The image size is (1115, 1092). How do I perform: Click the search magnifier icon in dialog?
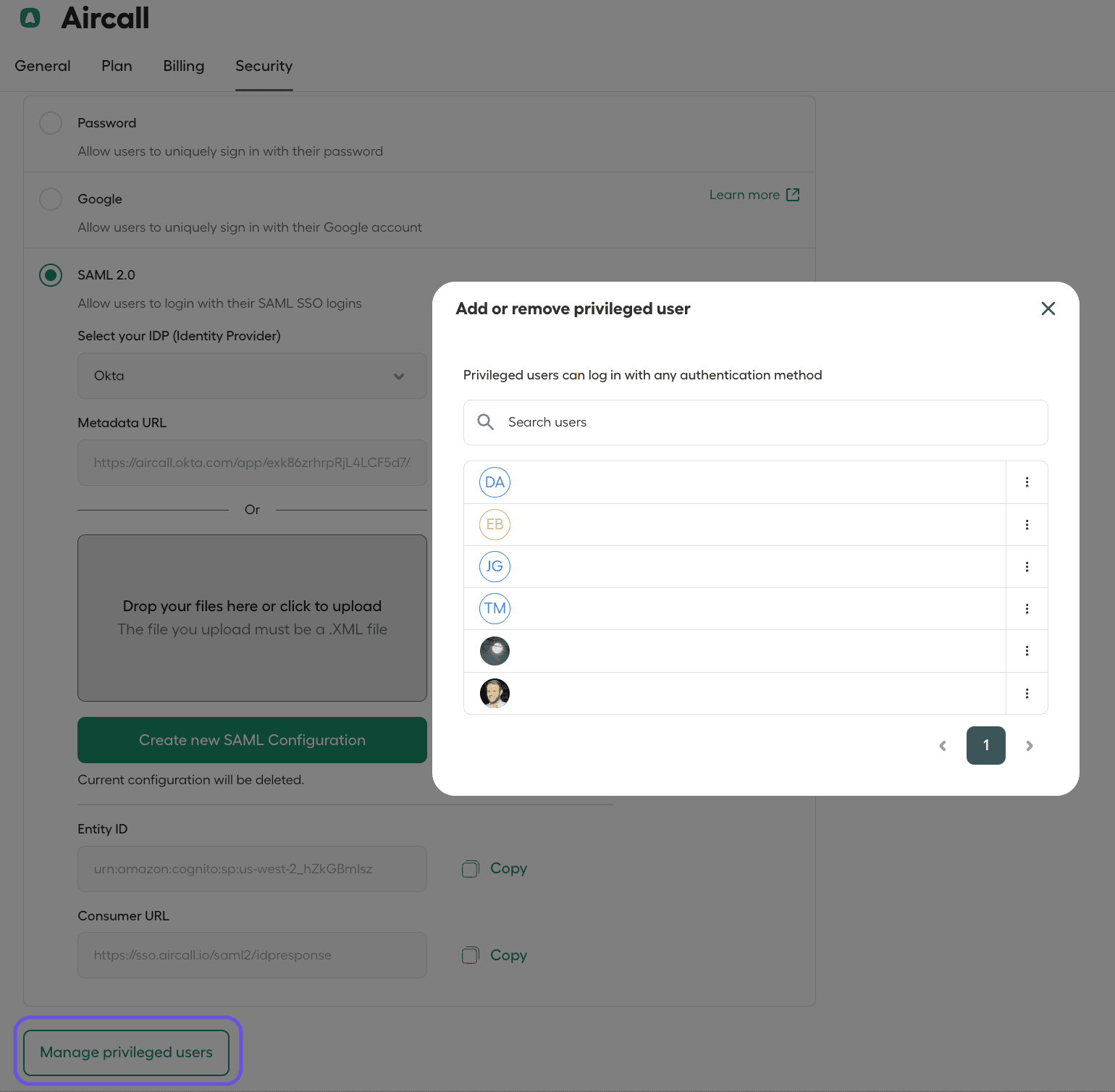[x=486, y=422]
